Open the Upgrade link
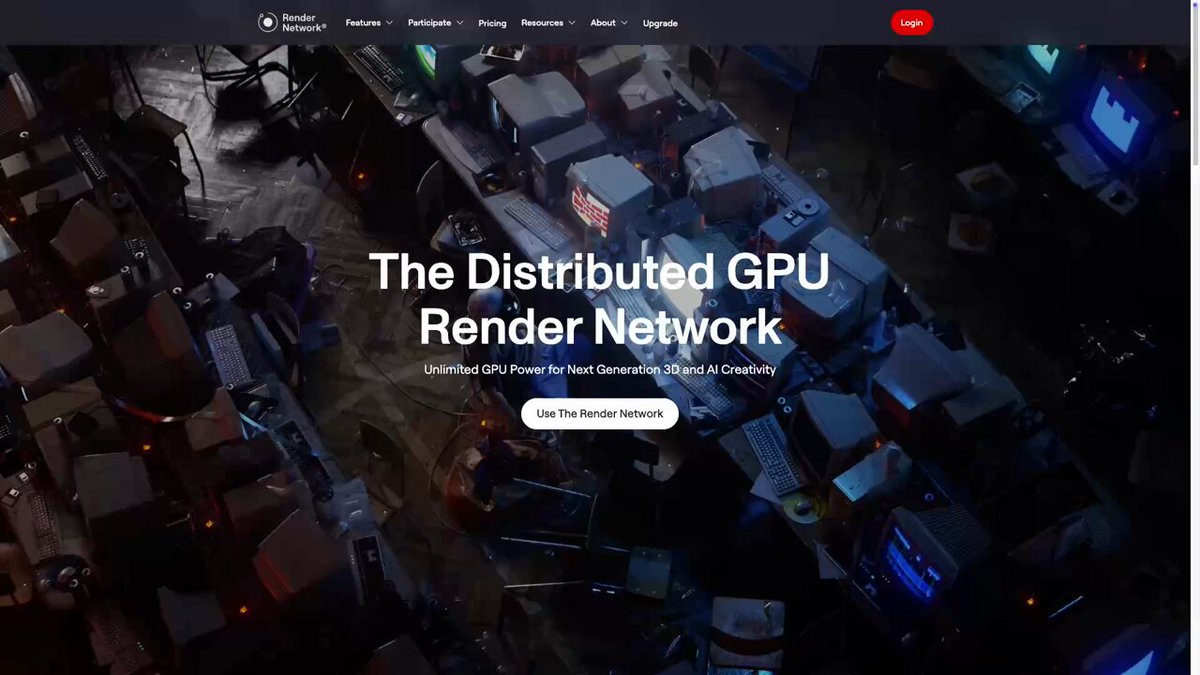Viewport: 1200px width, 675px height. coord(660,23)
